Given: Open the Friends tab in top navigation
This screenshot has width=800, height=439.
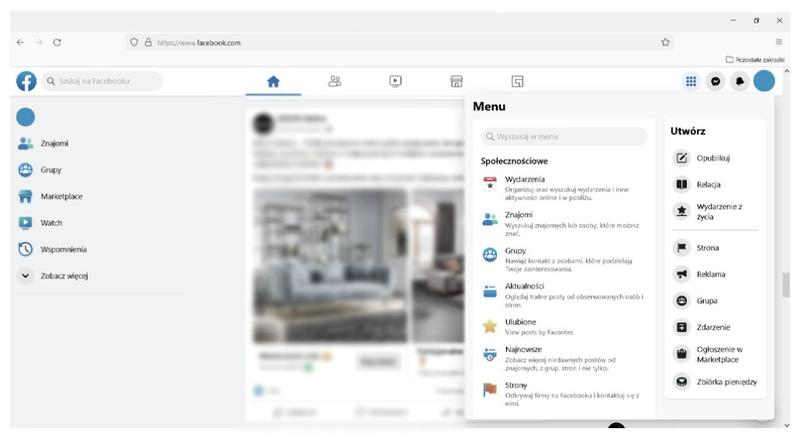Looking at the screenshot, I should [335, 81].
